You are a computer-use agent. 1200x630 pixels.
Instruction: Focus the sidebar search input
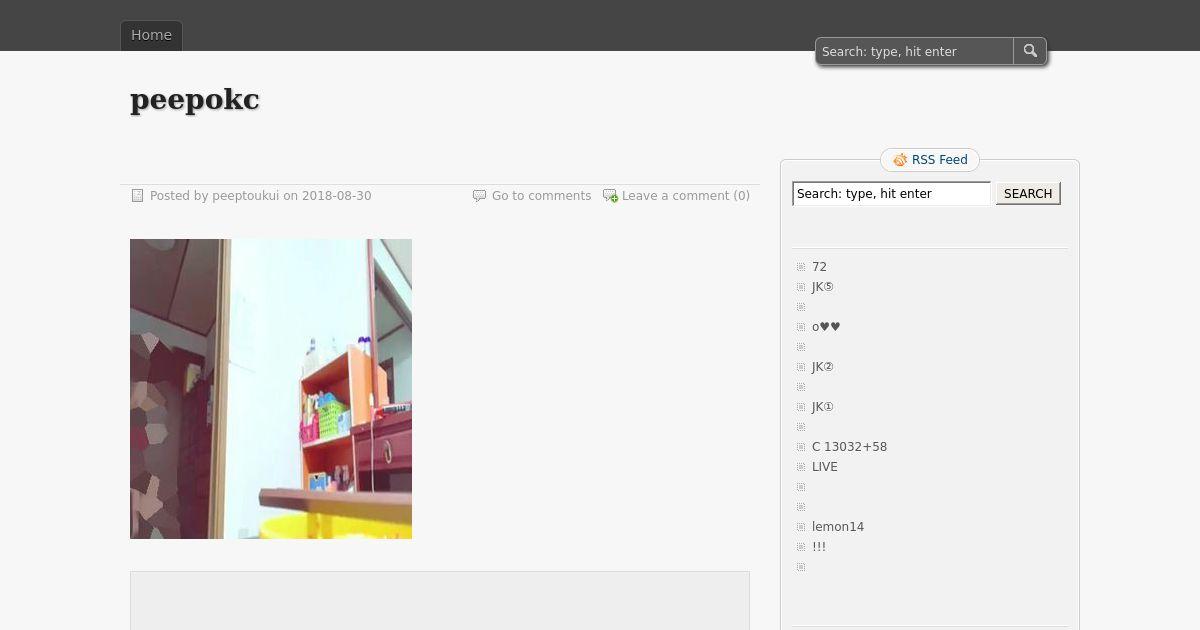click(891, 194)
